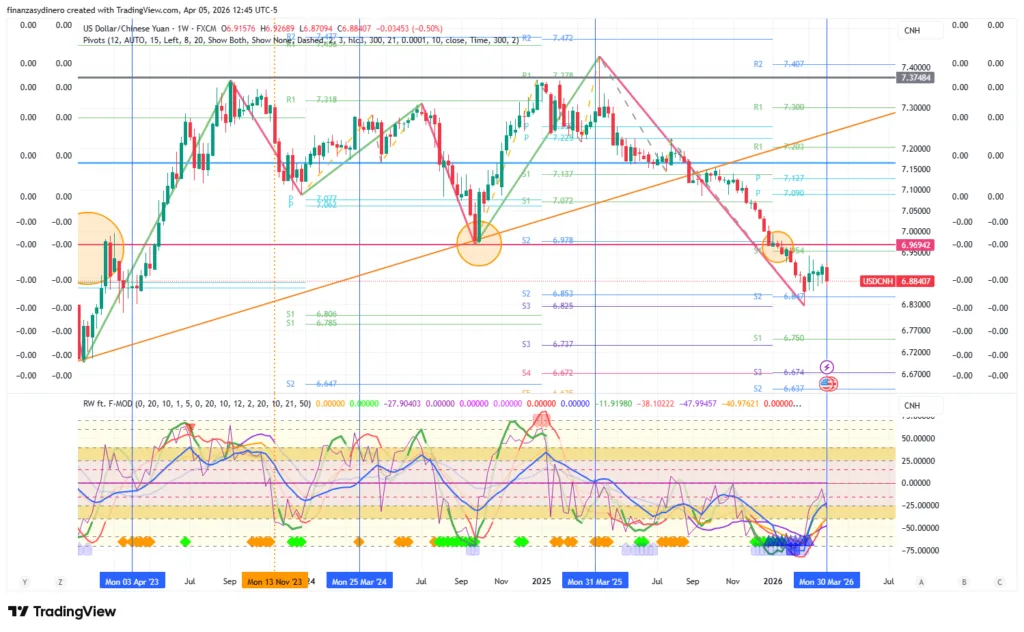
Task: Select the small orange circle near early 2026
Action: coord(777,245)
